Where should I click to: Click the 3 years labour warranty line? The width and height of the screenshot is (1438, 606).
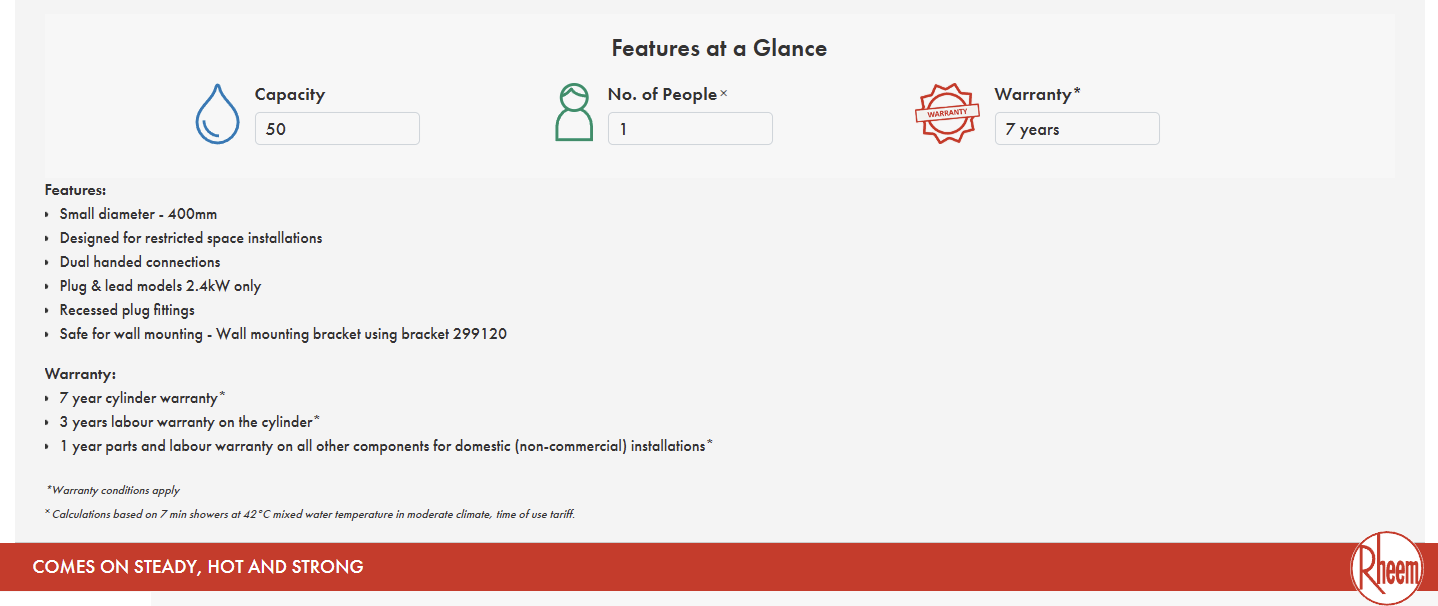pyautogui.click(x=186, y=422)
